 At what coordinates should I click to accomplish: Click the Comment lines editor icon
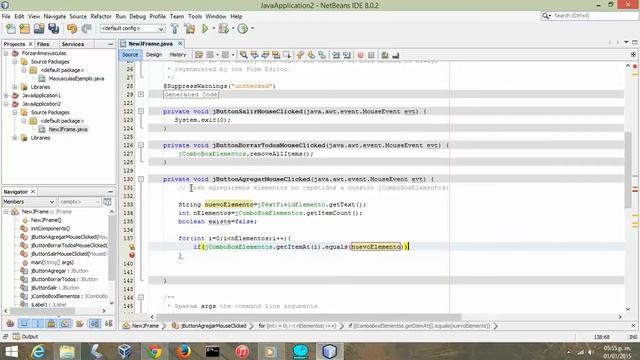coord(384,55)
